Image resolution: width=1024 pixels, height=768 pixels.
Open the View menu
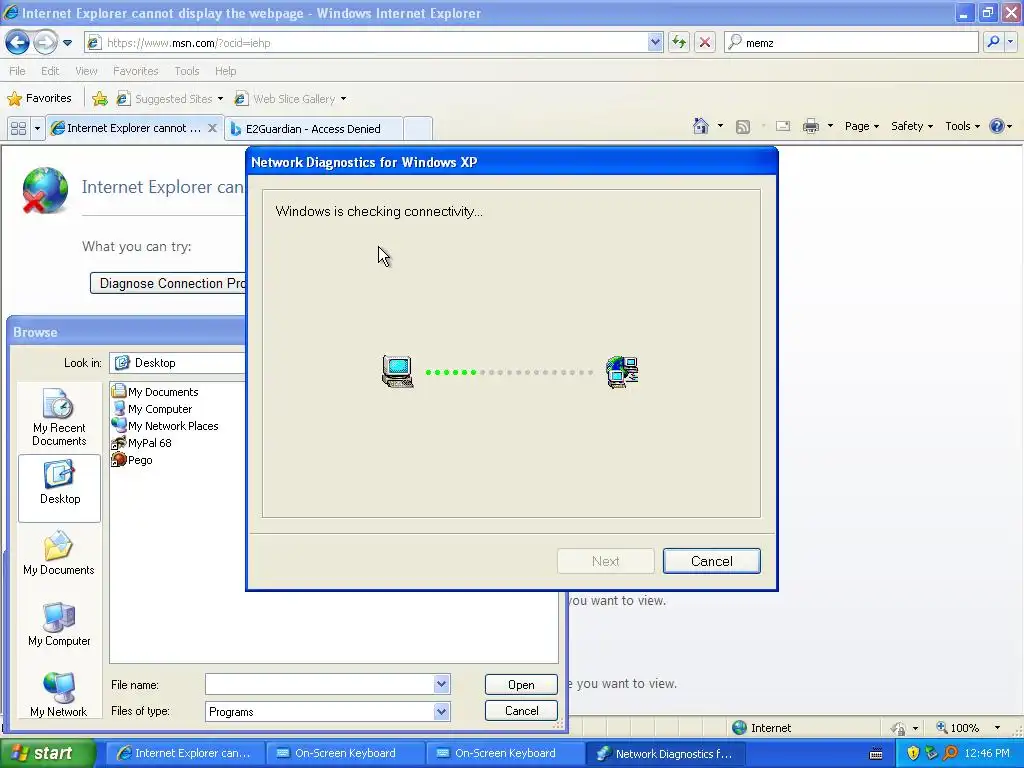(86, 71)
